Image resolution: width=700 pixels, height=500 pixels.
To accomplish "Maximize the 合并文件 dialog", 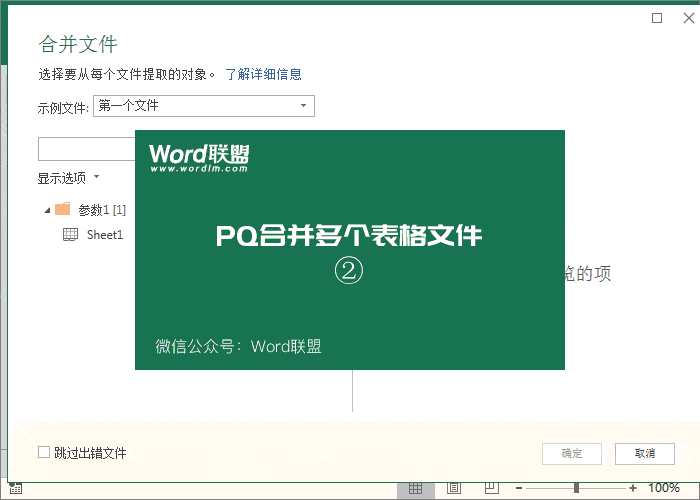I will click(x=657, y=18).
